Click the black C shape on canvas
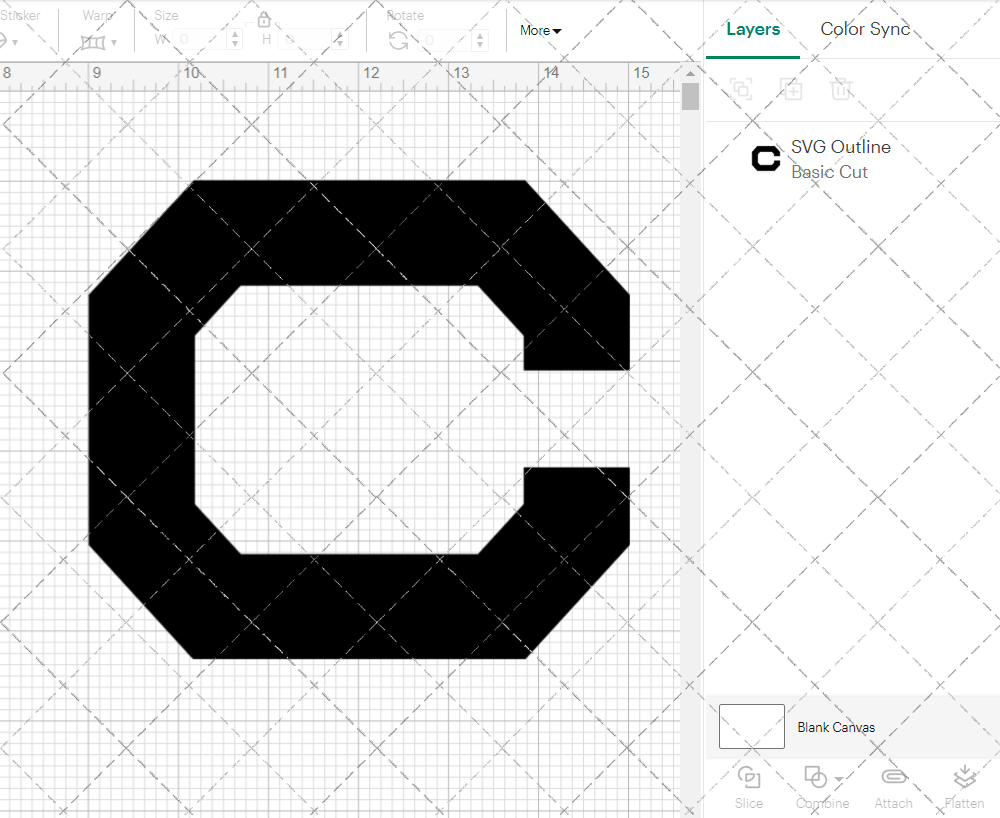Screen dimensions: 1000x818 tap(140, 420)
